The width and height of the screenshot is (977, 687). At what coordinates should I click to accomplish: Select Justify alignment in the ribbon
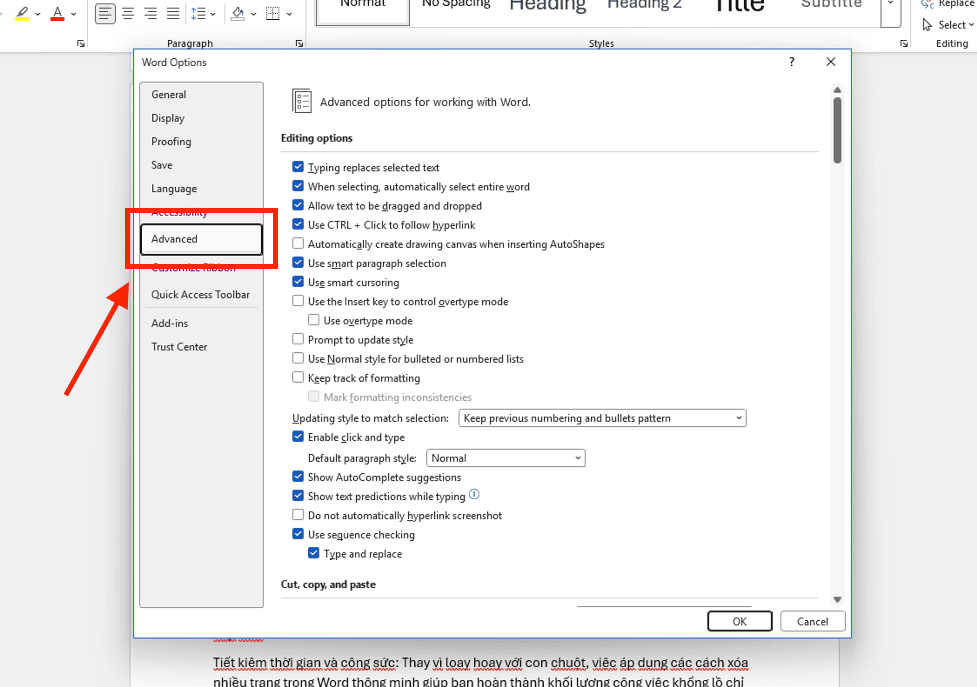(173, 13)
